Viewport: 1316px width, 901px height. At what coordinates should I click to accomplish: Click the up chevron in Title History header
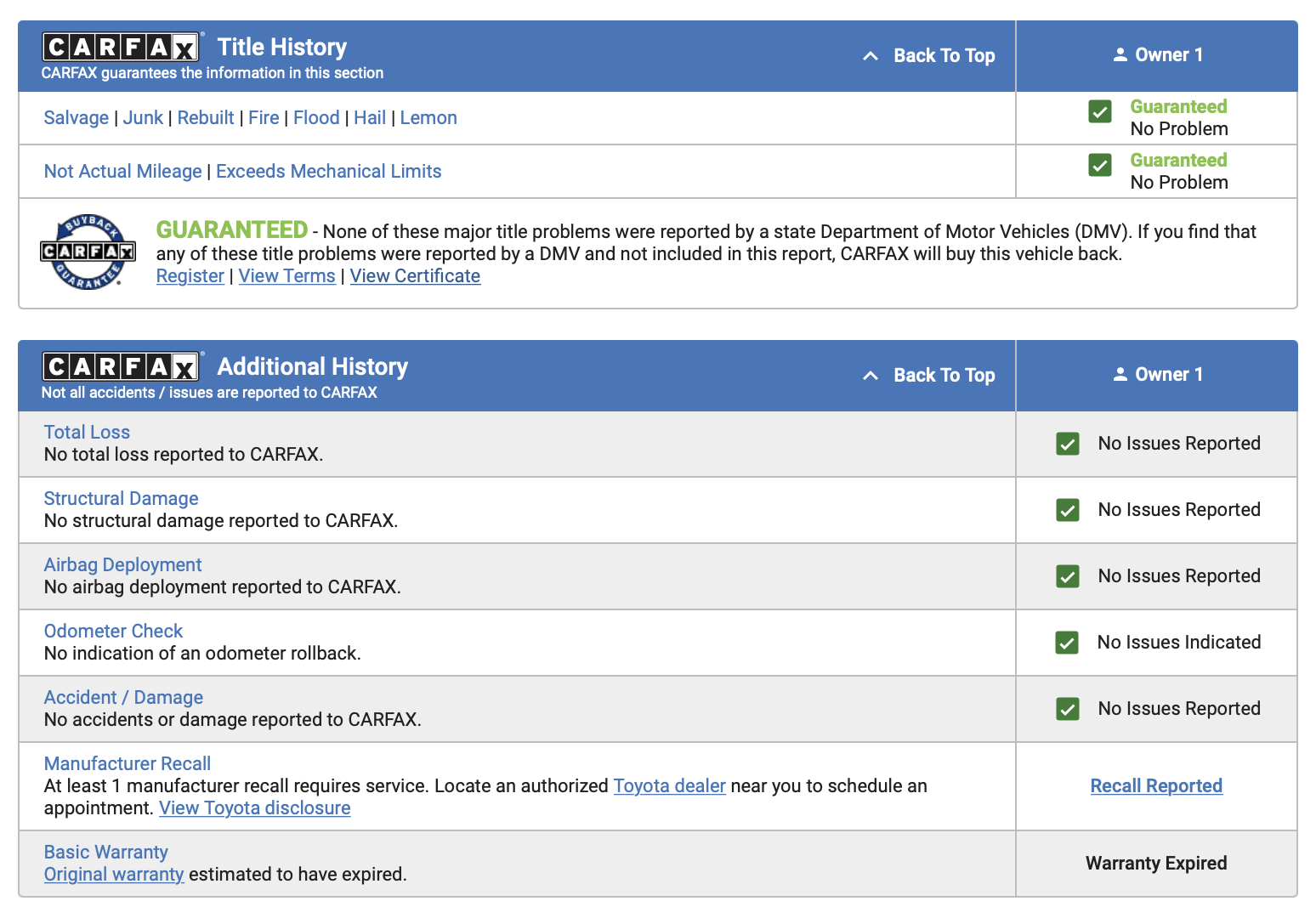(x=870, y=56)
